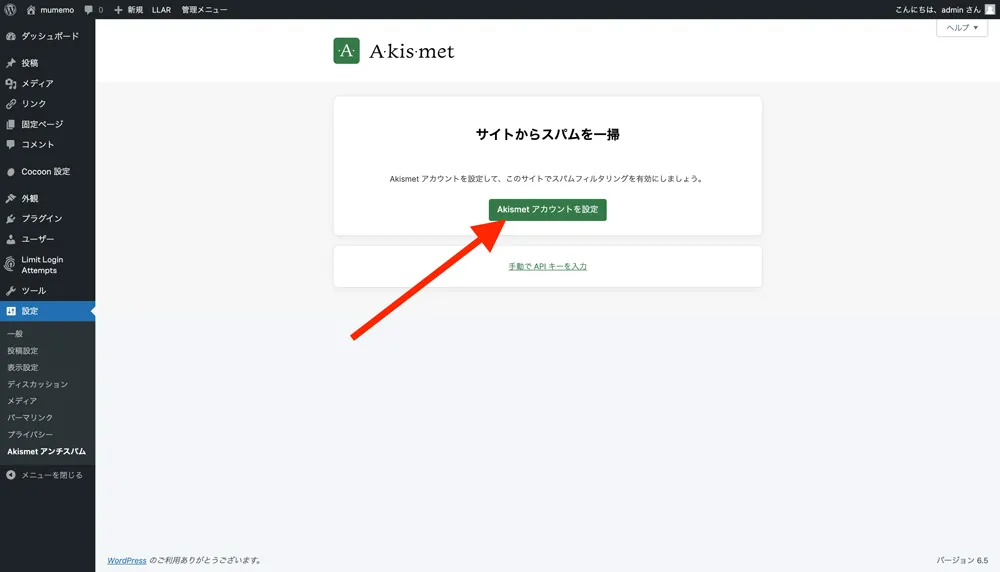Screen dimensions: 1000x572
Task: Open Cocoon 設定 in sidebar
Action: tap(45, 172)
